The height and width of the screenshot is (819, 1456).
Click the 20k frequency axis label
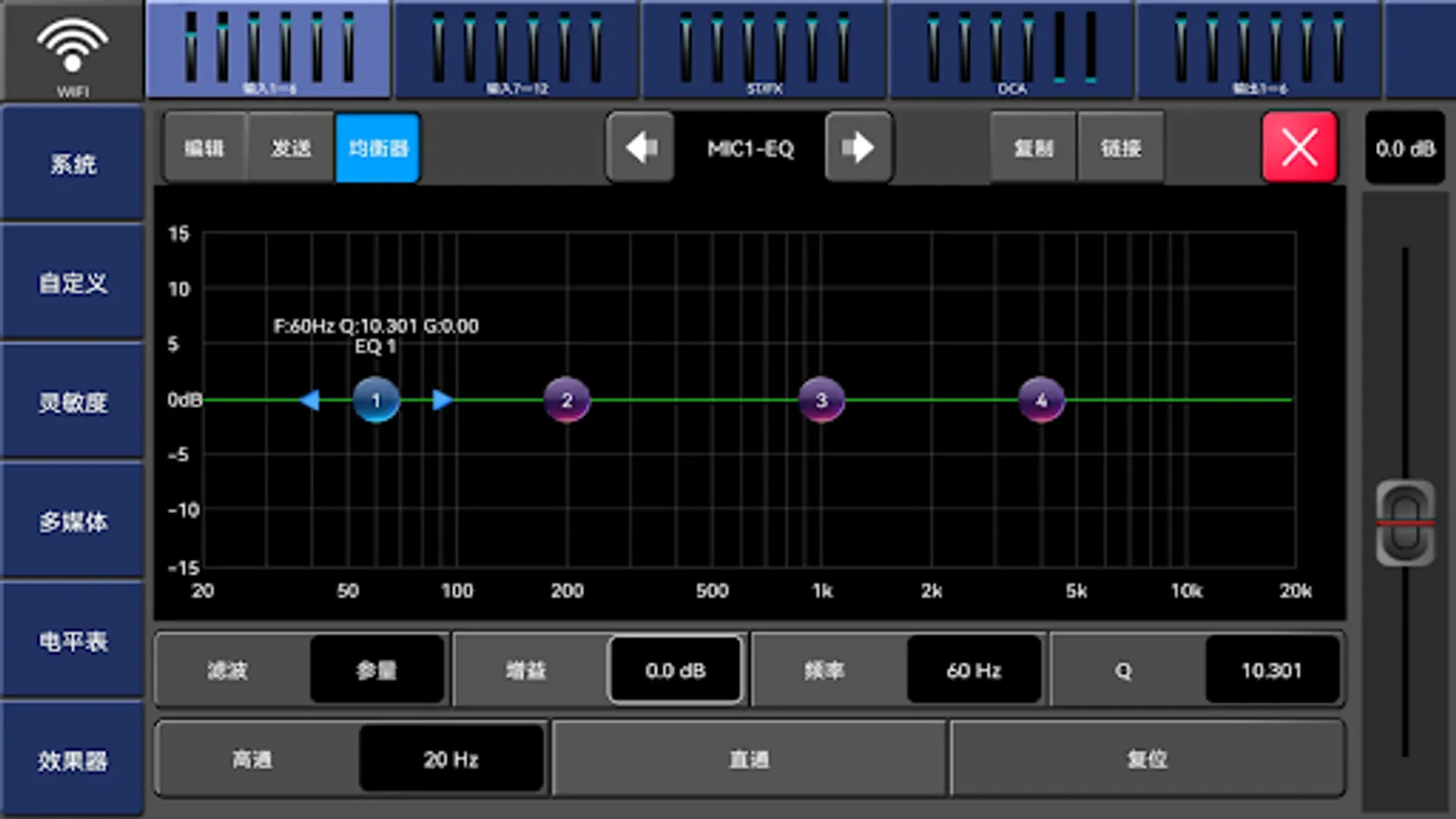1296,591
